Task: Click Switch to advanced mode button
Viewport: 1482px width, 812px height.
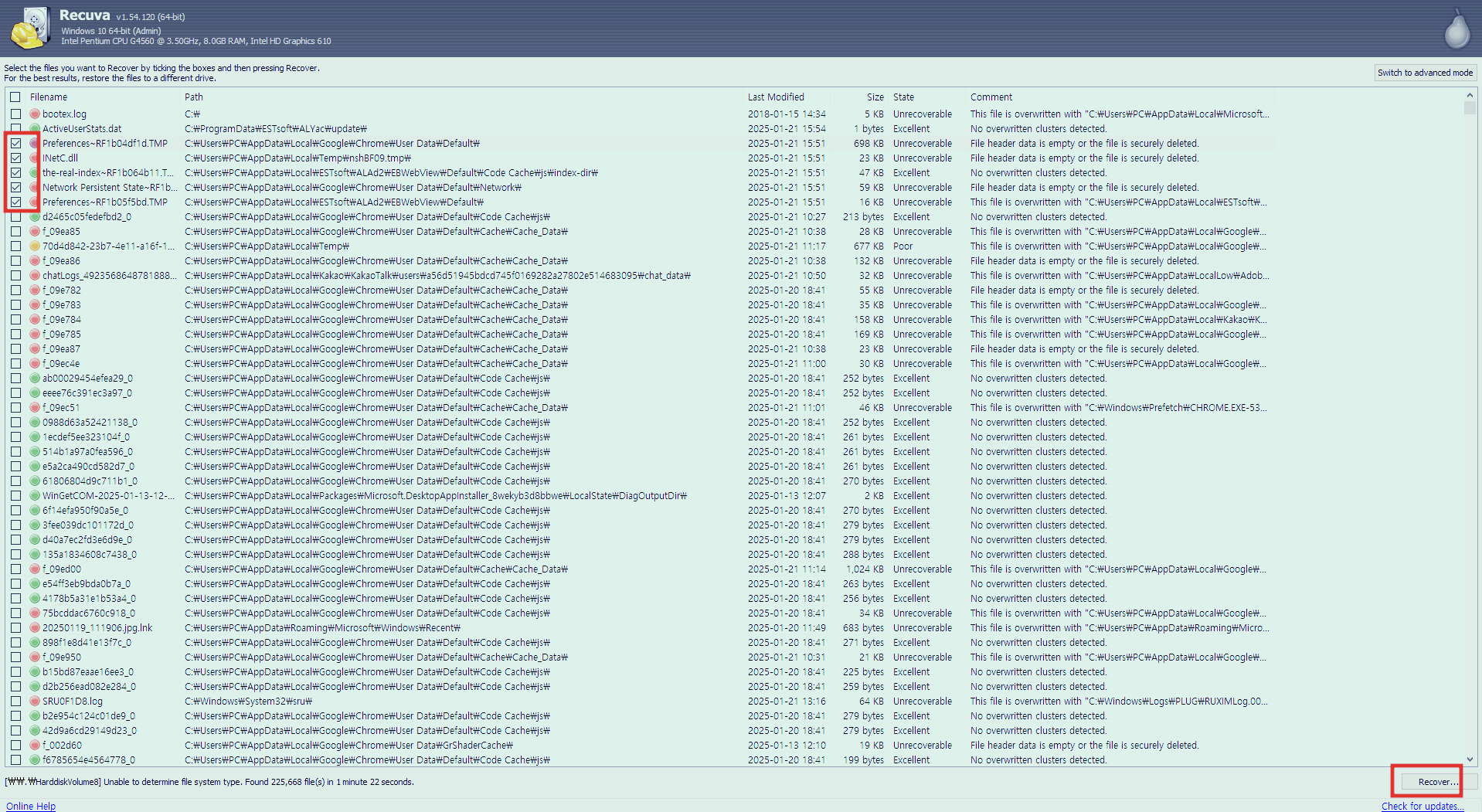Action: [1425, 73]
